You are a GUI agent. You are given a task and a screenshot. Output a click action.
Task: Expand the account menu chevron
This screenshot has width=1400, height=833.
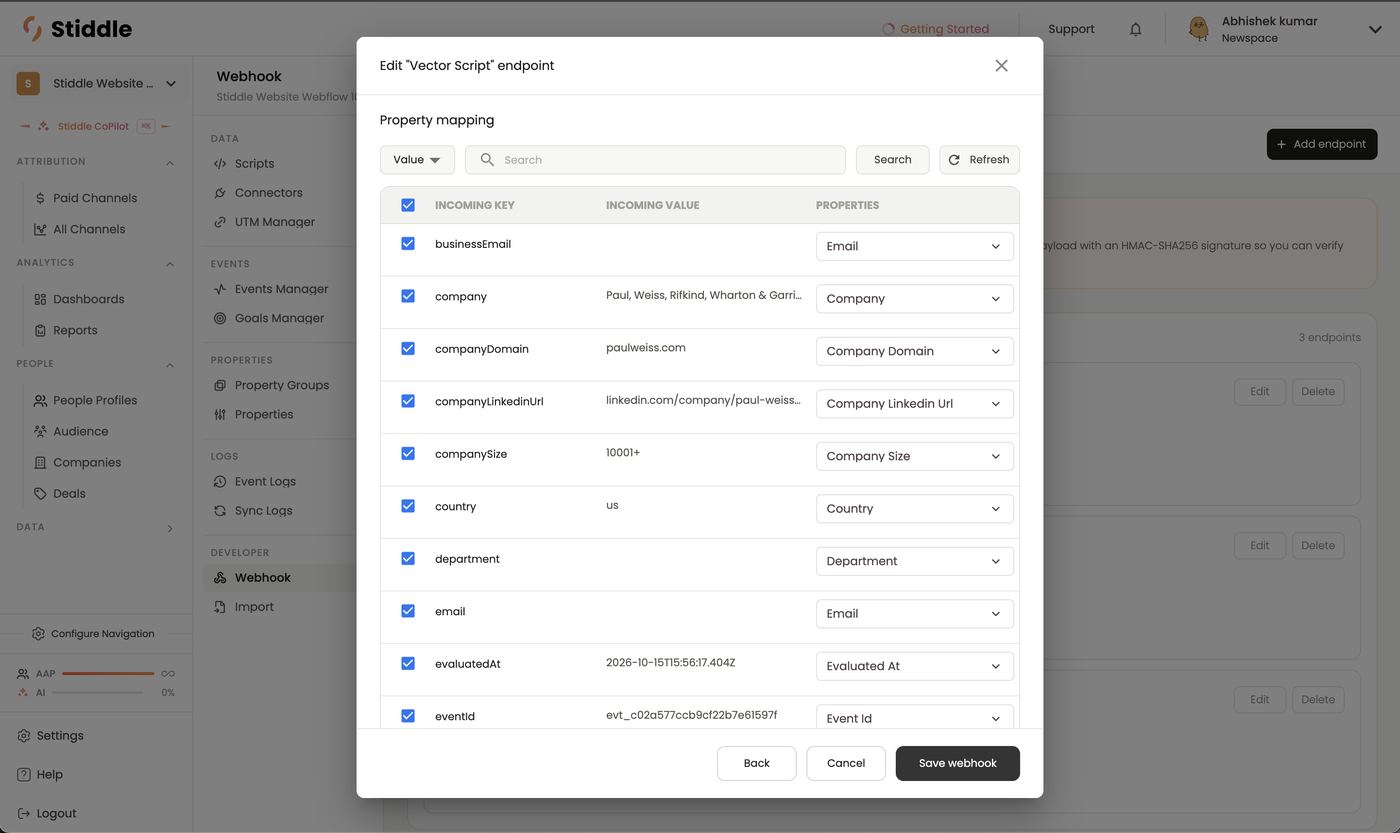[1375, 30]
